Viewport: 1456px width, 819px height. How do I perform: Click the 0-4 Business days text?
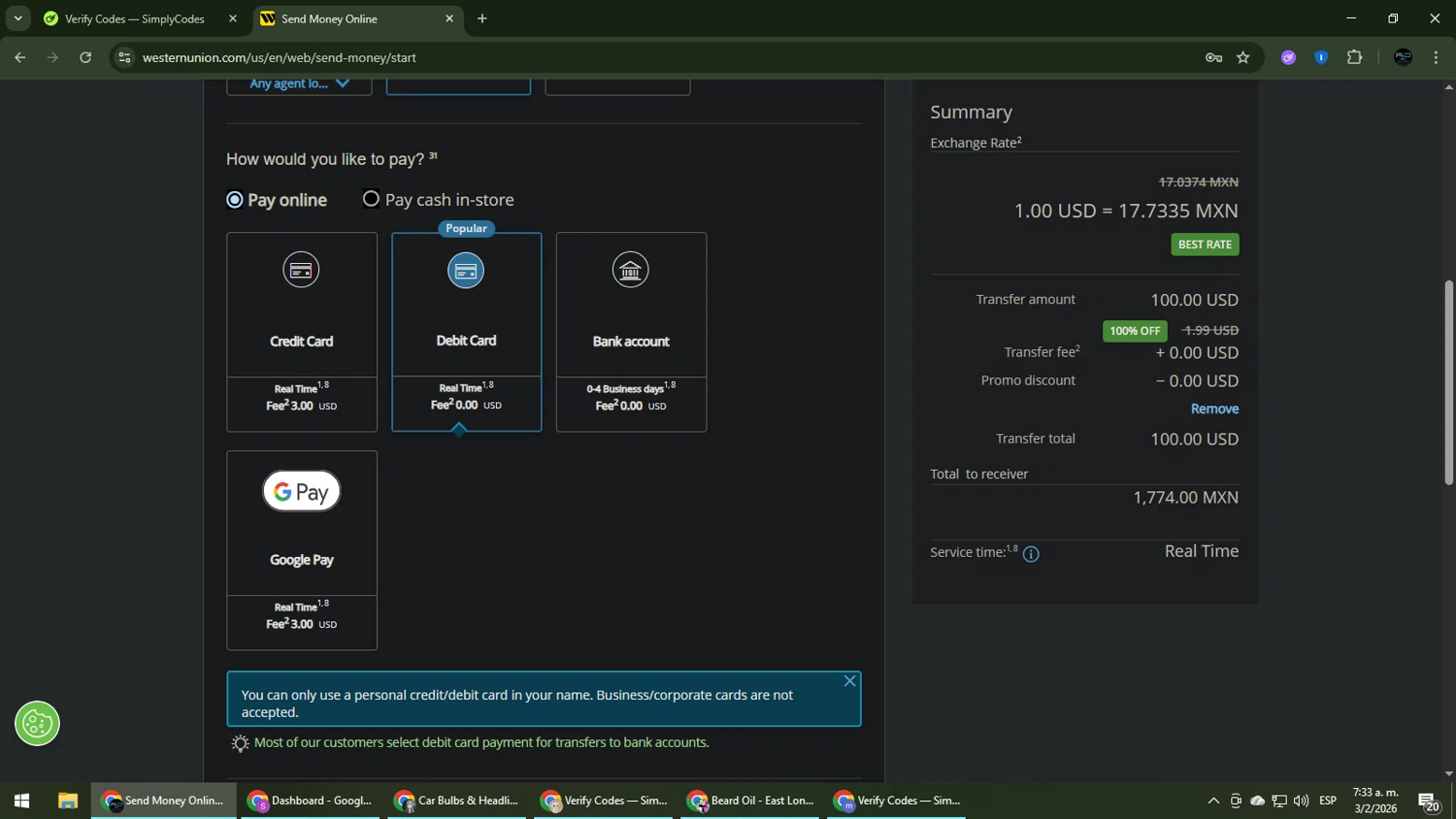[x=625, y=389]
